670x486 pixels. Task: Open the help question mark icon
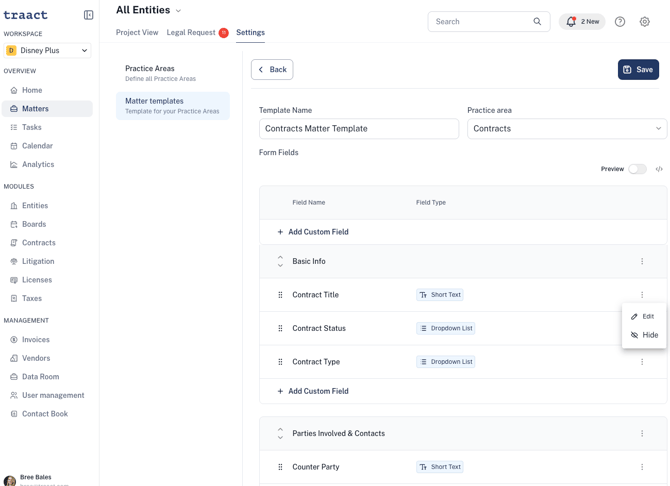coord(620,21)
